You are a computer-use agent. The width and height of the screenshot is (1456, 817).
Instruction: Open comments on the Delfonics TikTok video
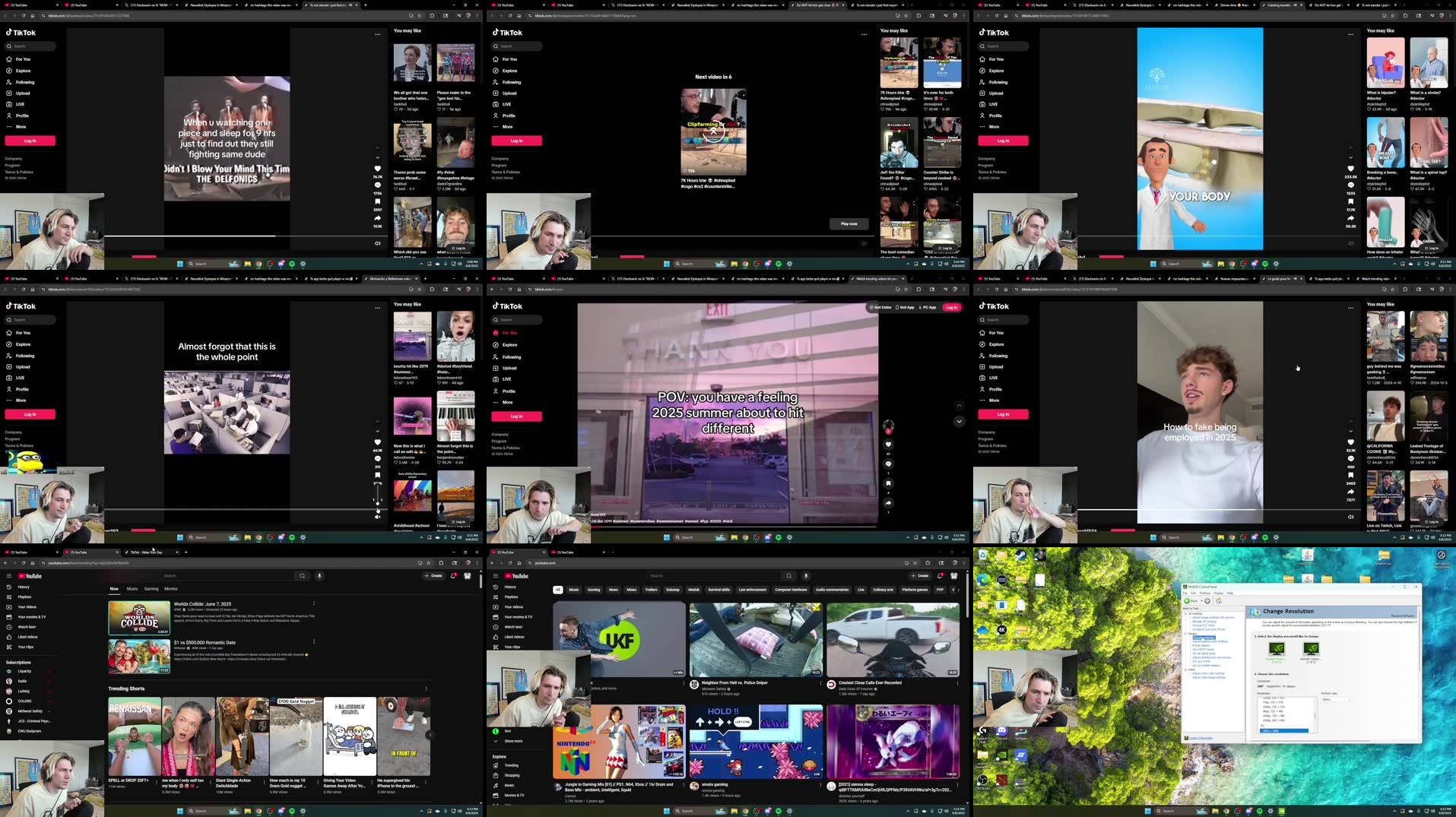pyautogui.click(x=377, y=185)
